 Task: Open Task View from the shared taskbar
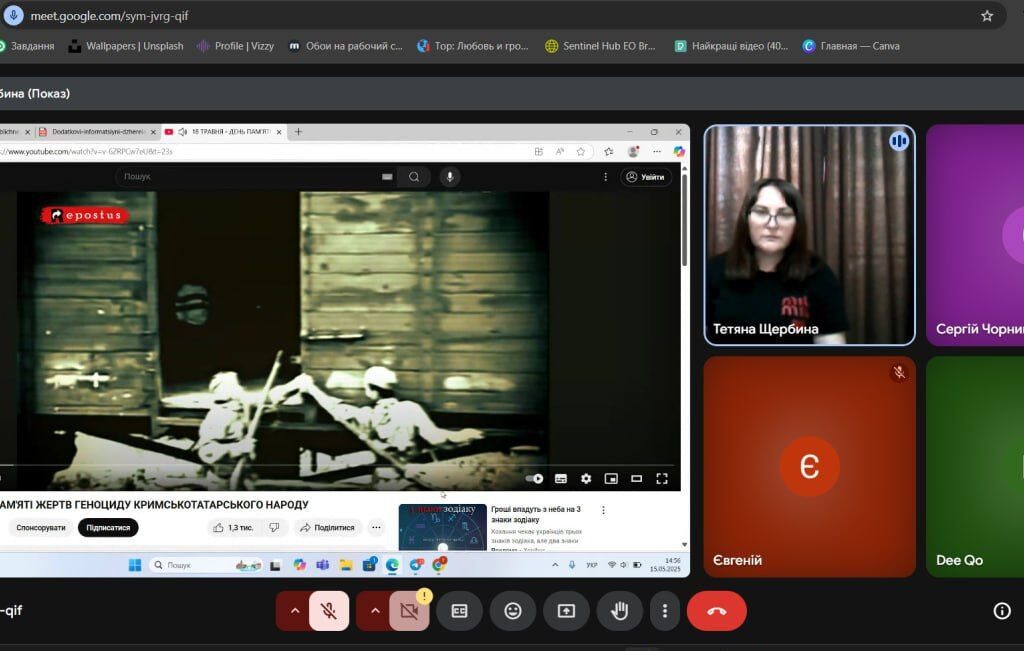(276, 565)
